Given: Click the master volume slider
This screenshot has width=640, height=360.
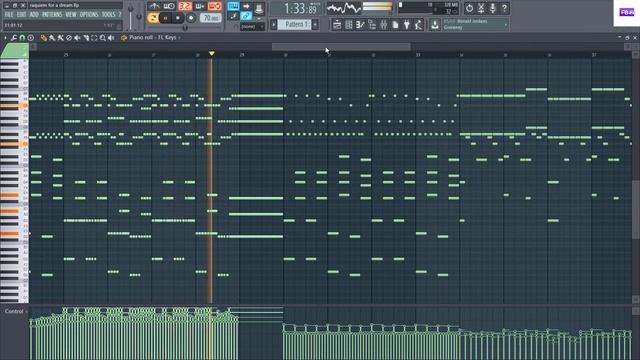Looking at the screenshot, I should [x=131, y=16].
